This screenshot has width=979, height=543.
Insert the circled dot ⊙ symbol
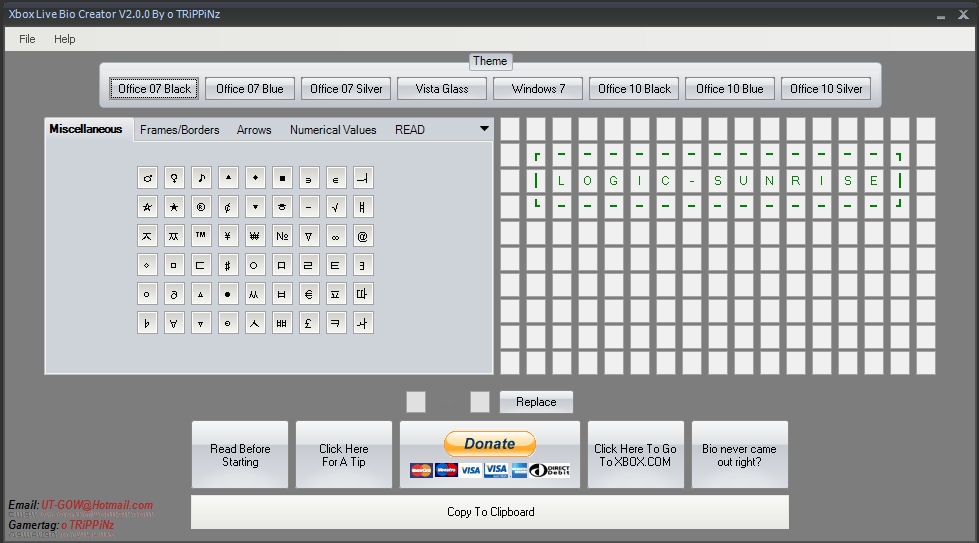pos(228,323)
